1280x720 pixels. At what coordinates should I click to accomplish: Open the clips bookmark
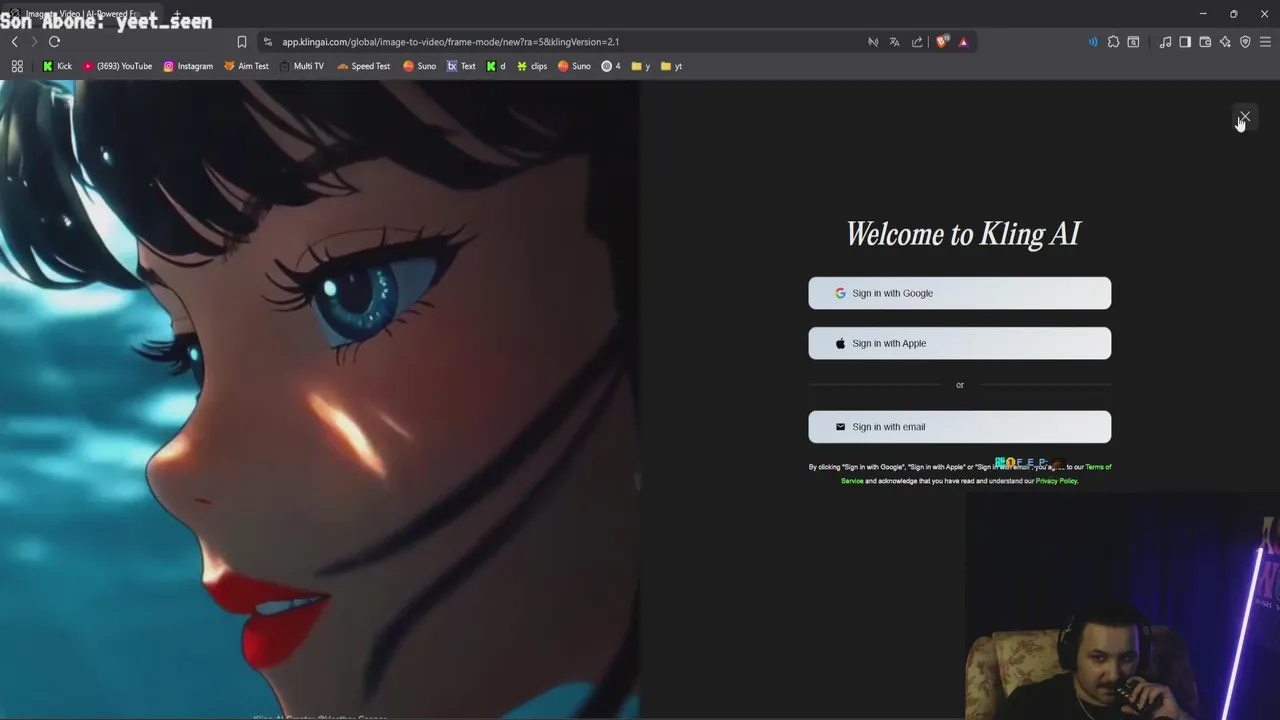(532, 66)
